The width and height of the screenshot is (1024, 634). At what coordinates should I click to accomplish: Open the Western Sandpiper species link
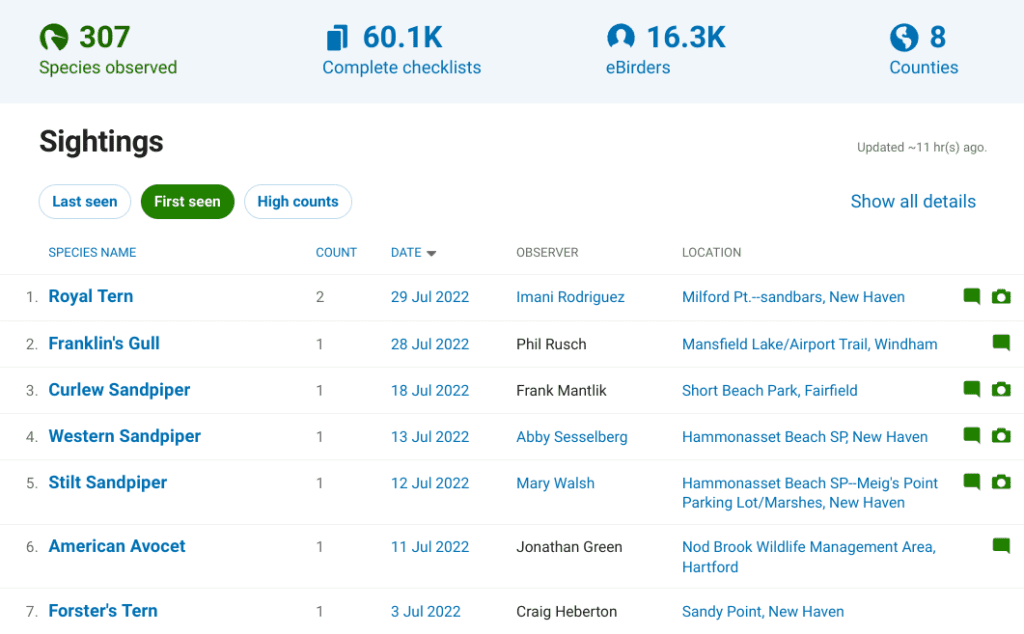[125, 436]
